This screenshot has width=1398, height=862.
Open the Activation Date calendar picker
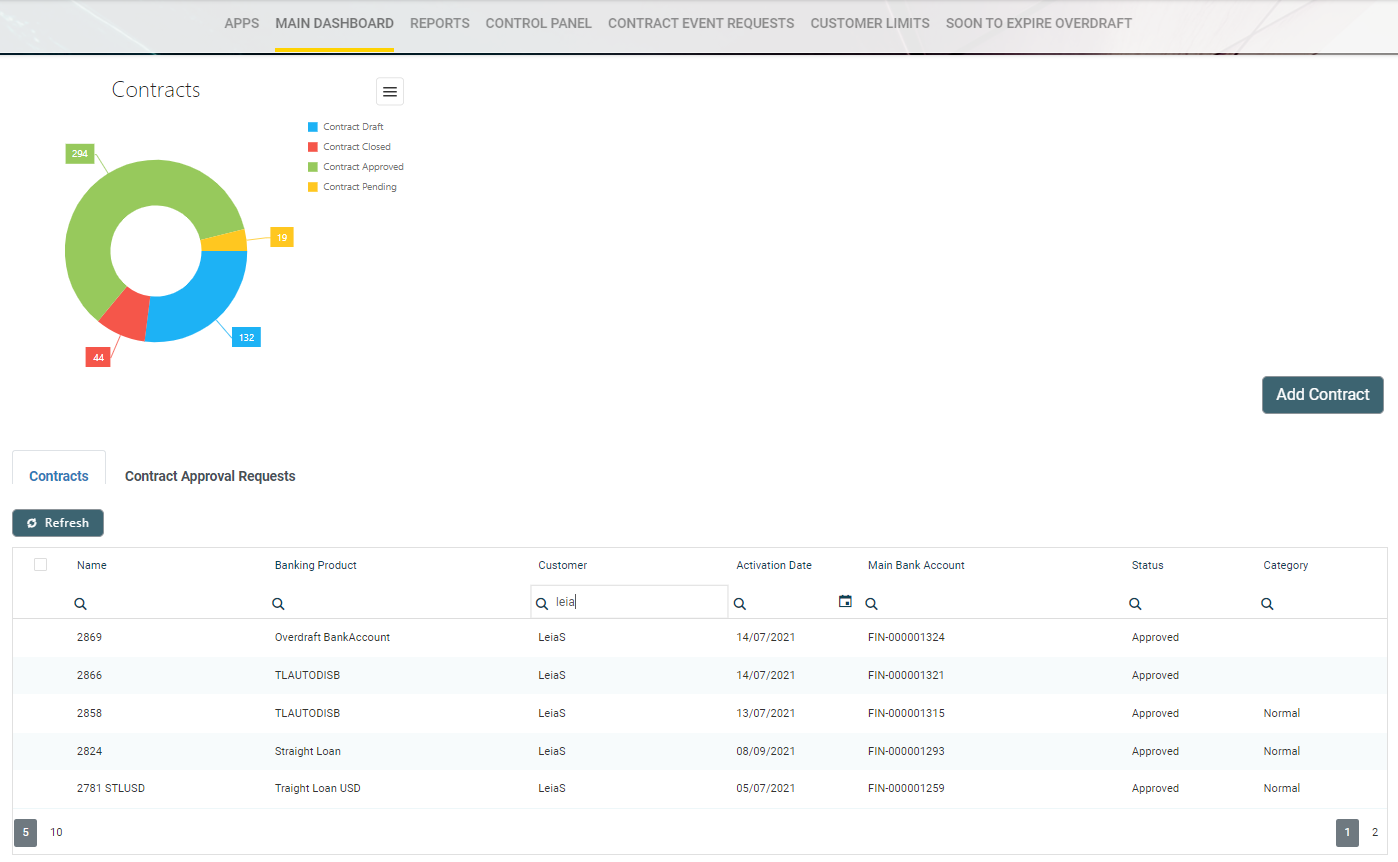click(845, 602)
